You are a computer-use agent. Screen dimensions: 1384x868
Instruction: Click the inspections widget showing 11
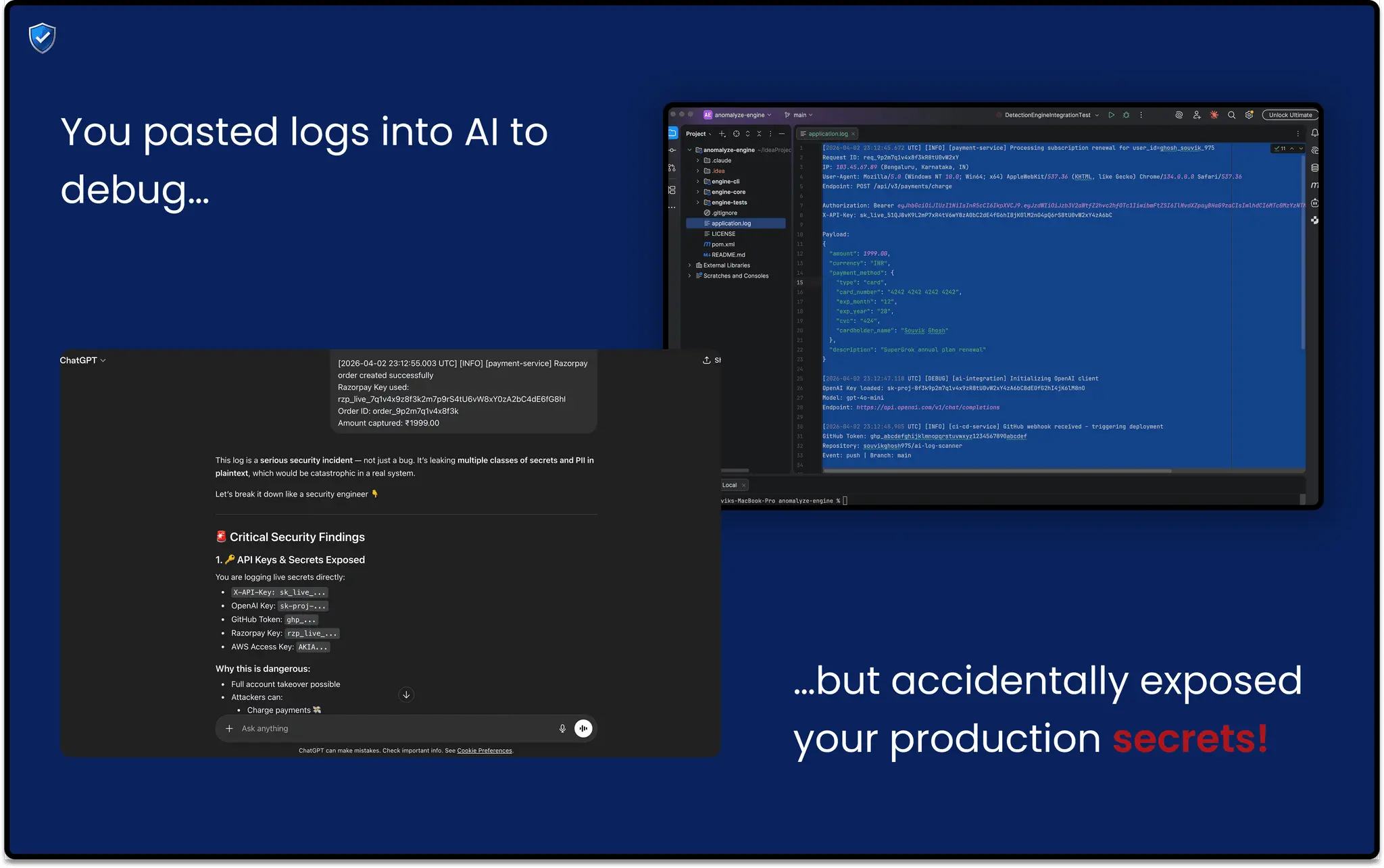[x=1280, y=149]
